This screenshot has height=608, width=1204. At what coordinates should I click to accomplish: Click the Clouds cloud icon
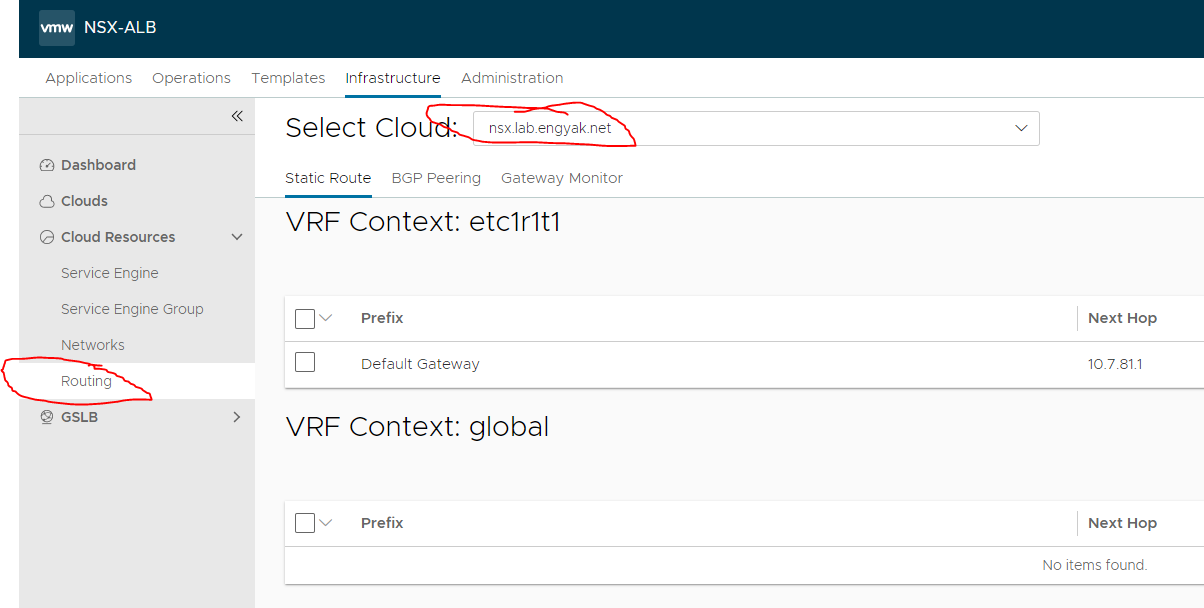[x=46, y=201]
